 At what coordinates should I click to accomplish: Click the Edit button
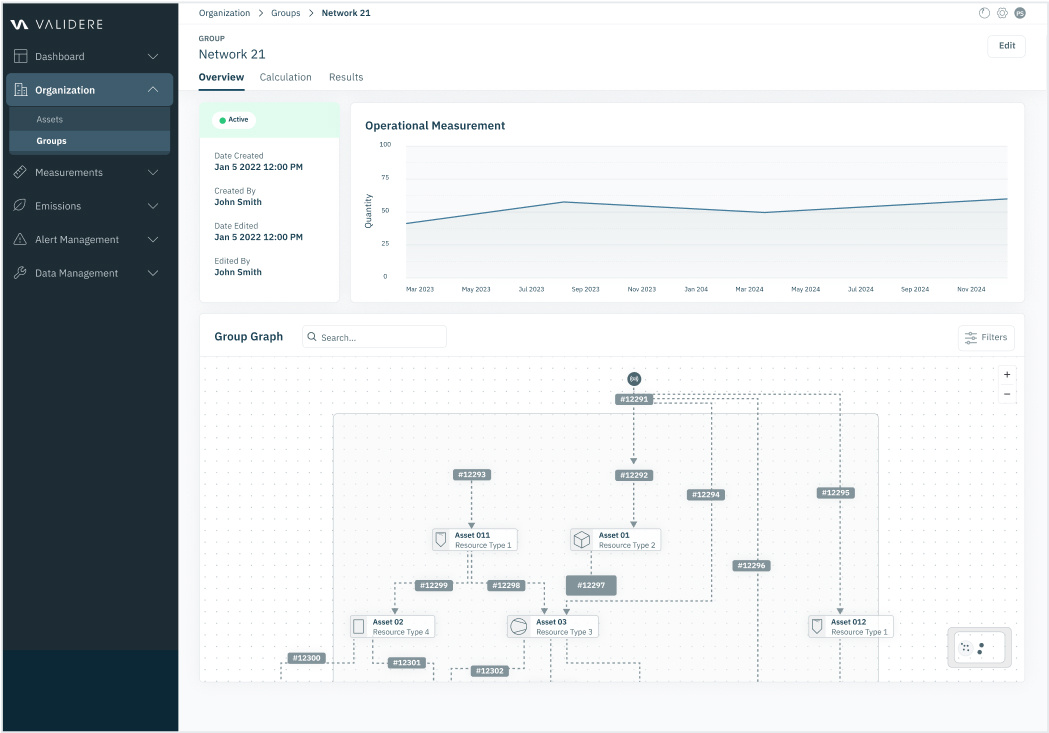(1006, 45)
